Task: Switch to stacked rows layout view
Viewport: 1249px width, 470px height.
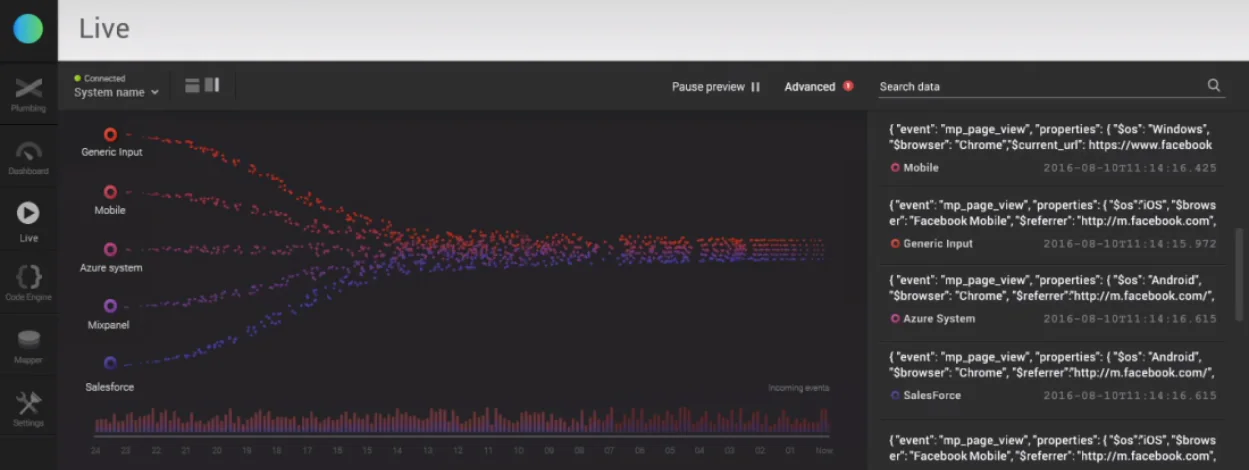Action: [x=192, y=86]
